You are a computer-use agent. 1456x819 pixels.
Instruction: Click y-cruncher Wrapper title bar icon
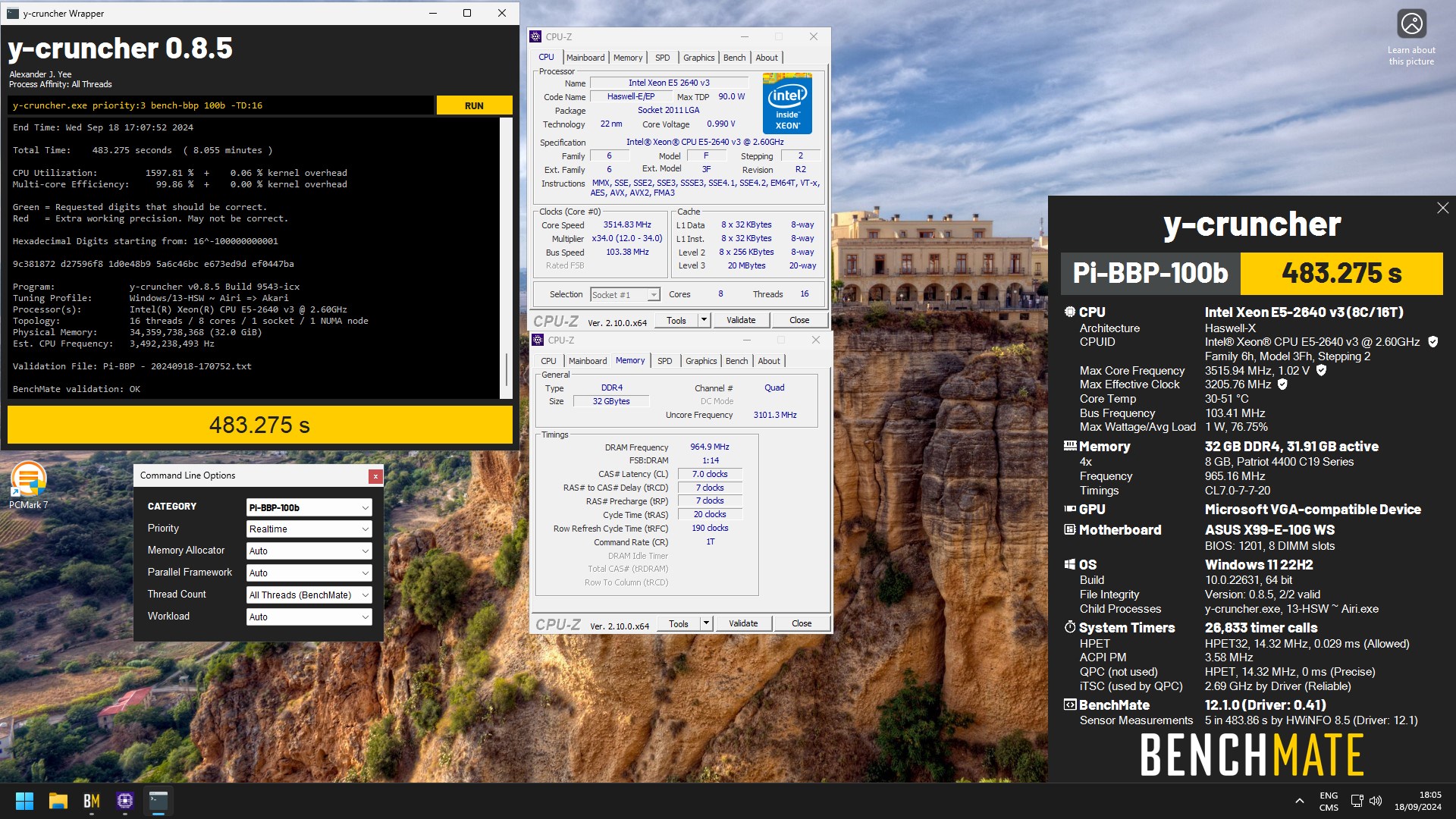pyautogui.click(x=13, y=13)
